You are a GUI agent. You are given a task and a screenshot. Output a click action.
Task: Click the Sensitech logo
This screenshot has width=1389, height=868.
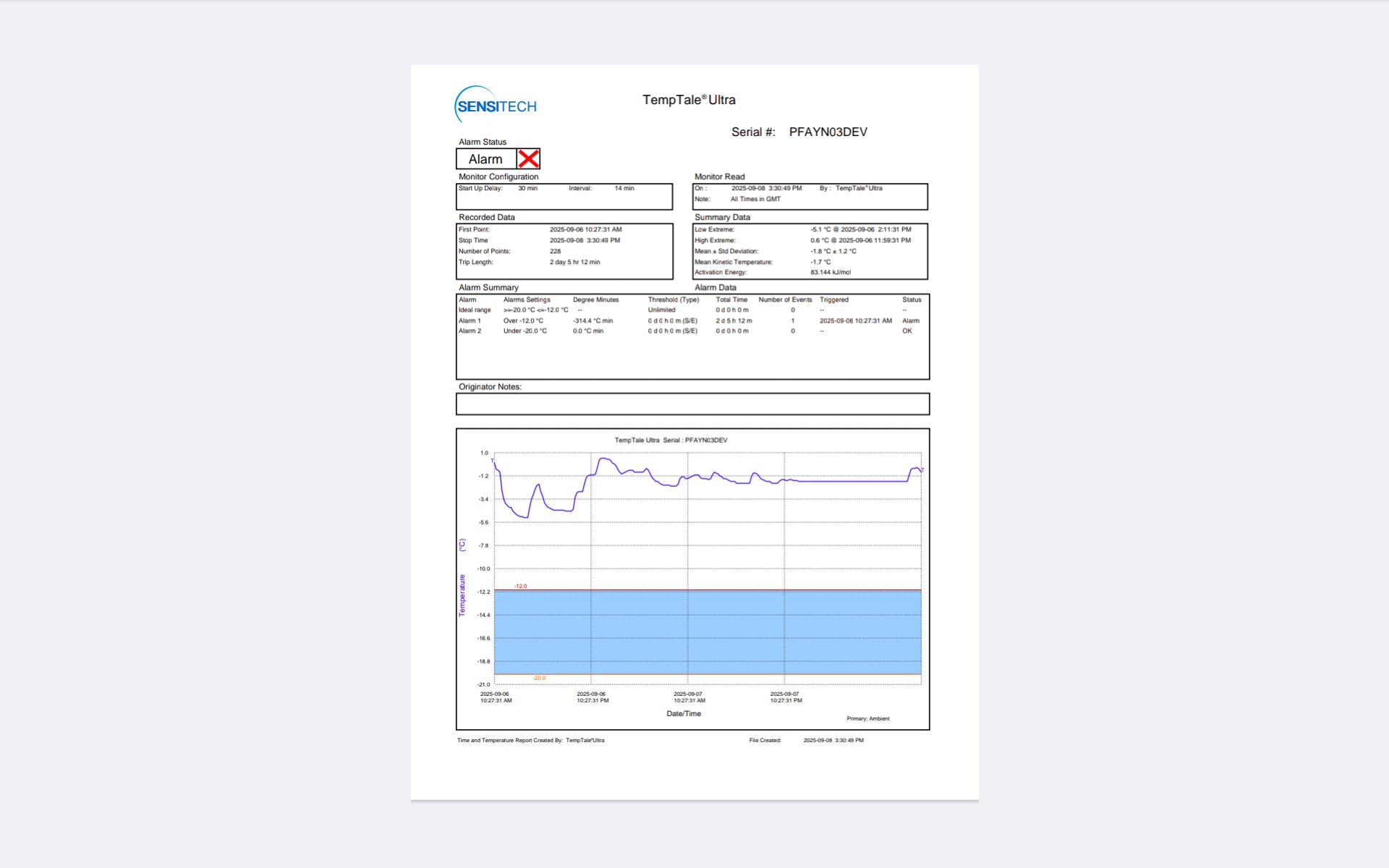(x=496, y=106)
